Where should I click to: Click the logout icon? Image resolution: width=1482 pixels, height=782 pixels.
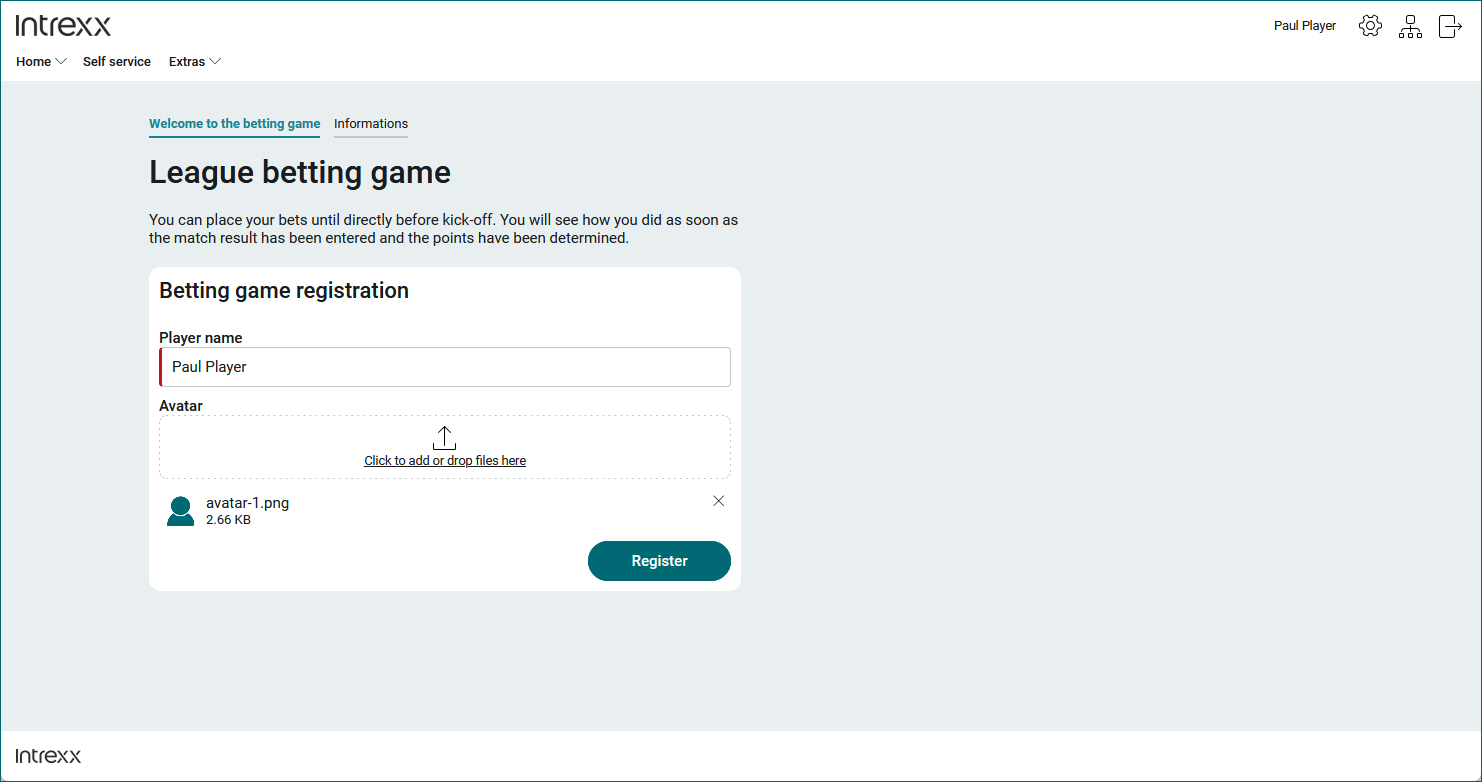point(1450,26)
